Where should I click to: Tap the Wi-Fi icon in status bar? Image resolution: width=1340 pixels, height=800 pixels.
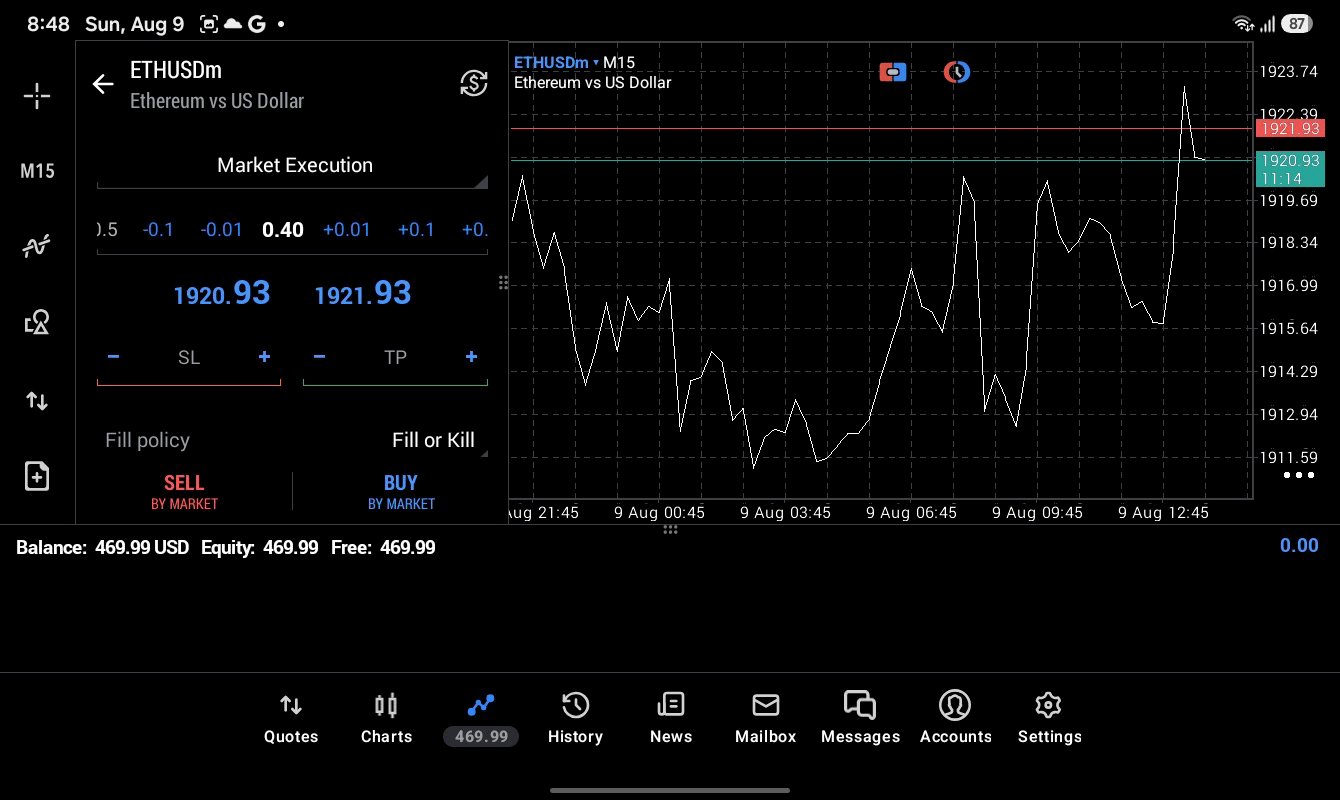pos(1243,24)
